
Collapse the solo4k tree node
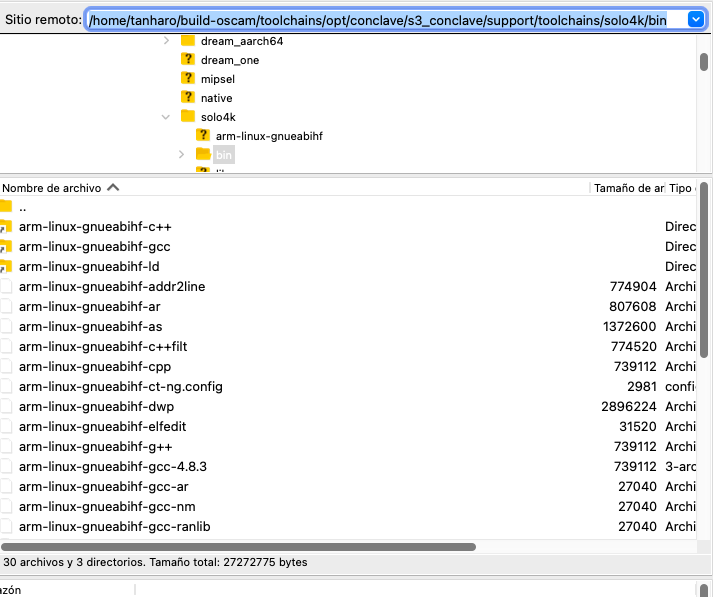(166, 117)
